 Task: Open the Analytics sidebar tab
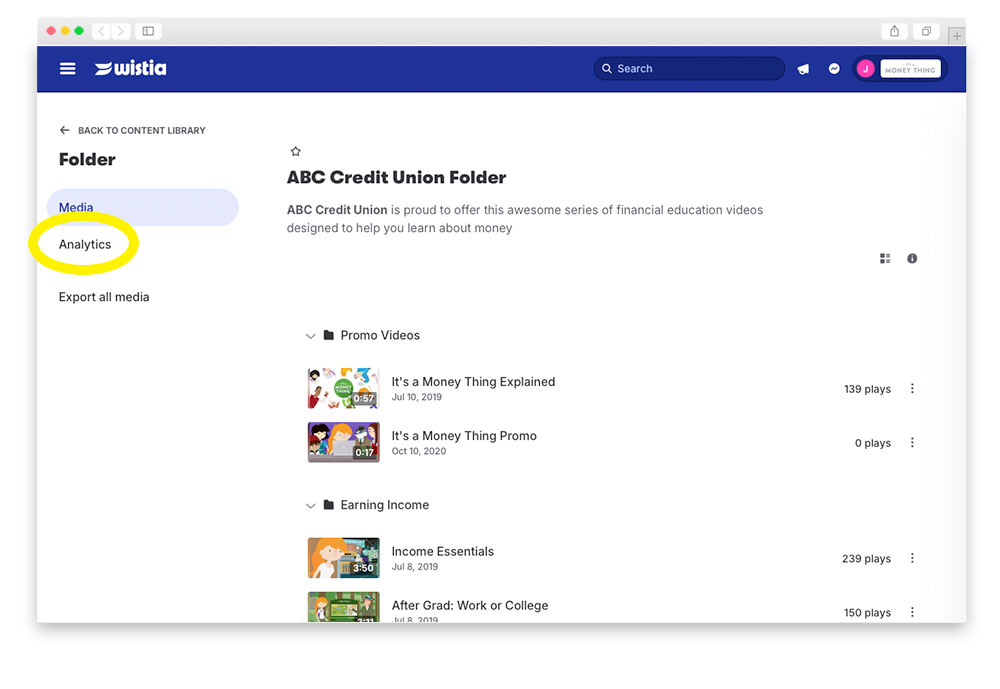click(85, 244)
